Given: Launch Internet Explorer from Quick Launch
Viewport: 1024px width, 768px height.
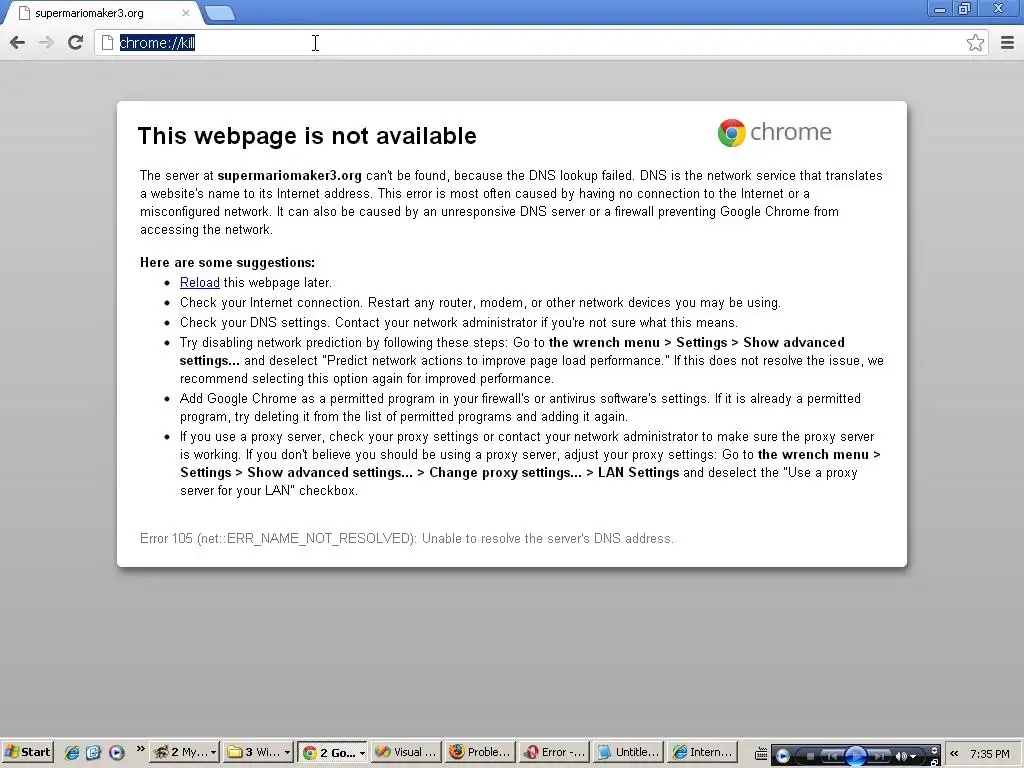Looking at the screenshot, I should point(72,752).
